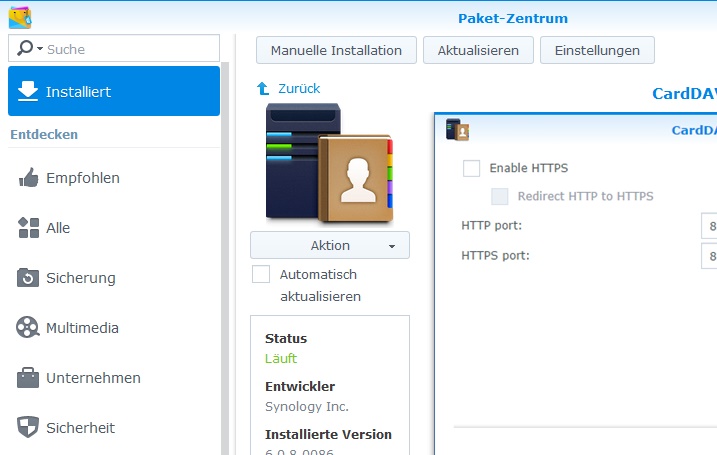Click the small CardDAV icon in dialog header
Viewport: 717px width, 455px height.
tap(457, 129)
